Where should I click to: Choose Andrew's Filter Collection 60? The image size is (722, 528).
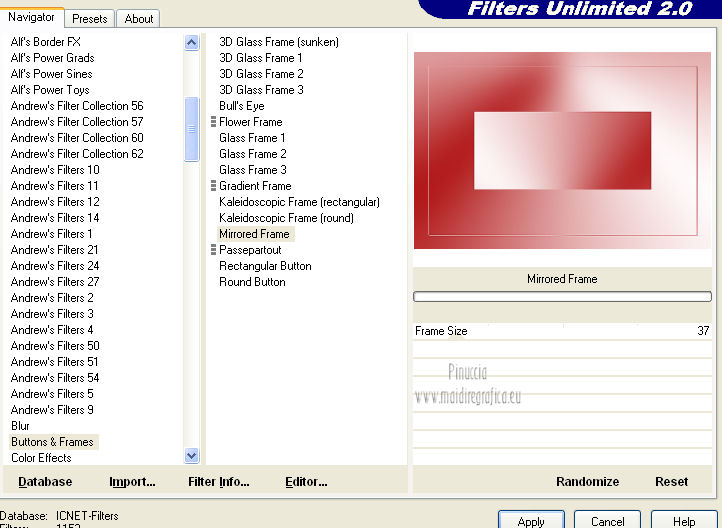77,138
